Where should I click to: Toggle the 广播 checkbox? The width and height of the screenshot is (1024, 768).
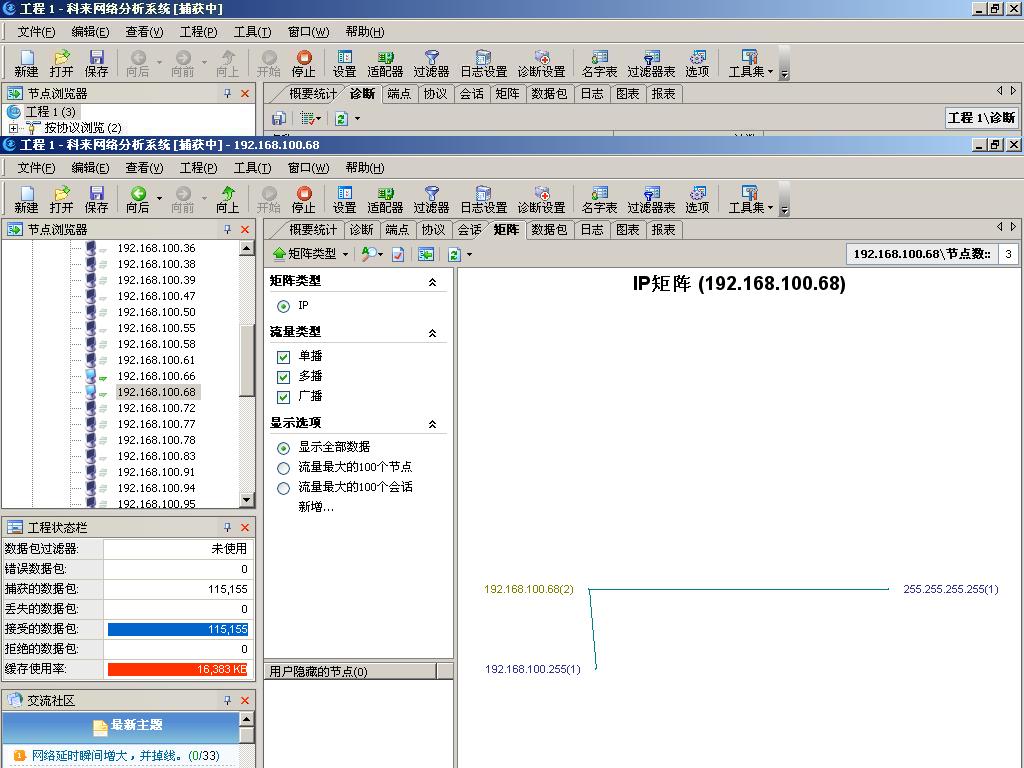click(283, 397)
